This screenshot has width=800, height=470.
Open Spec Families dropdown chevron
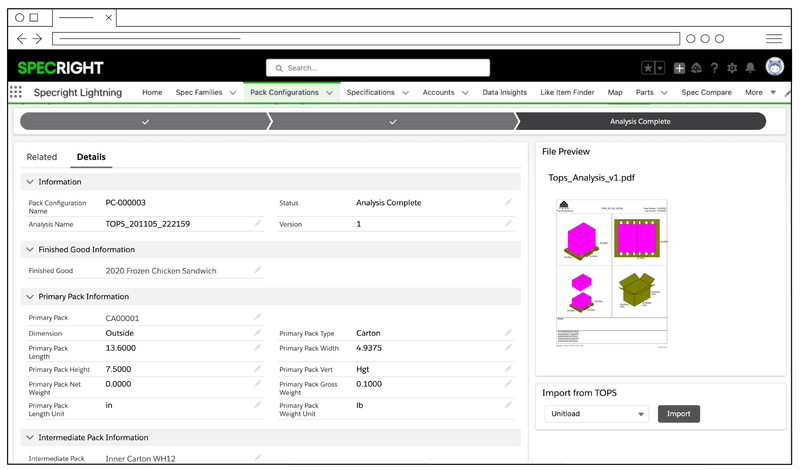[233, 93]
